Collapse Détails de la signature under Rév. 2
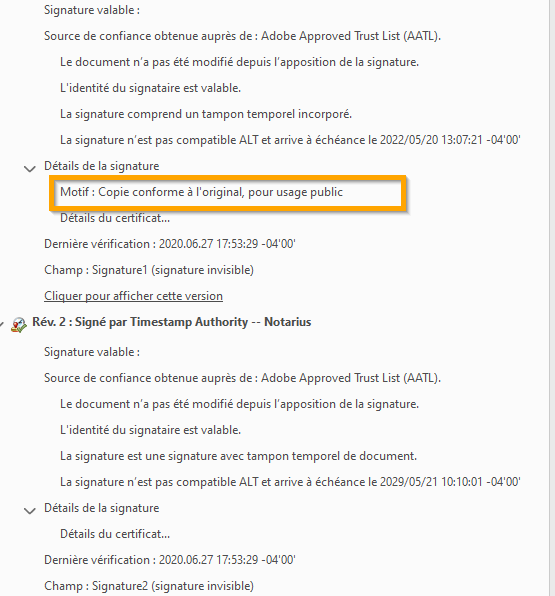Image resolution: width=555 pixels, height=596 pixels. click(30, 510)
